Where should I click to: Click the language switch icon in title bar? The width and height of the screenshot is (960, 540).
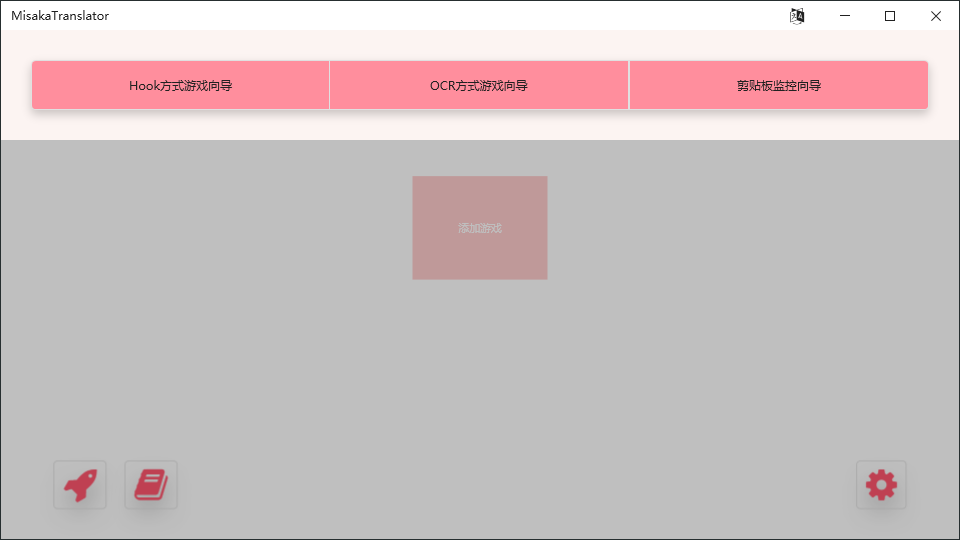click(x=797, y=16)
